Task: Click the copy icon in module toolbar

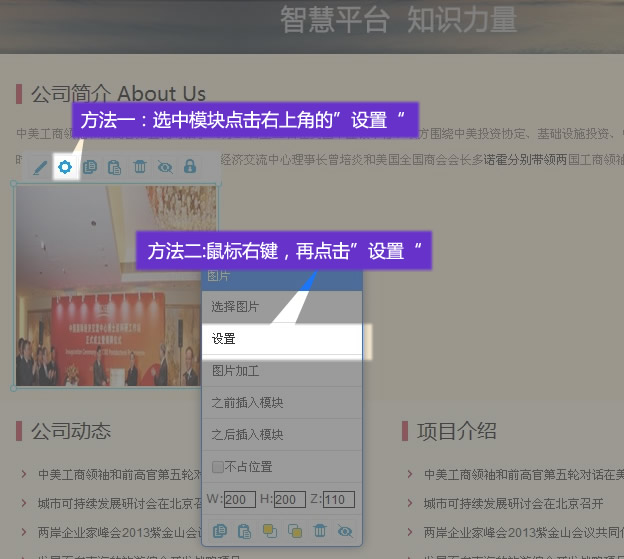Action: pyautogui.click(x=90, y=167)
